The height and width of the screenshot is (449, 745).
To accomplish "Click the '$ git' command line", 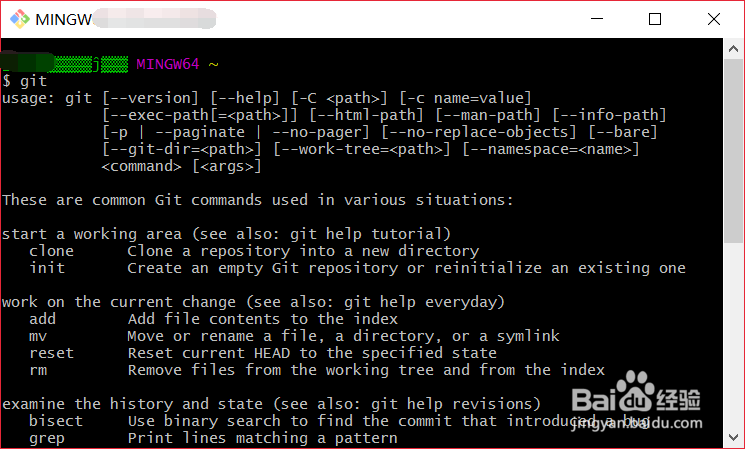I will tap(24, 81).
